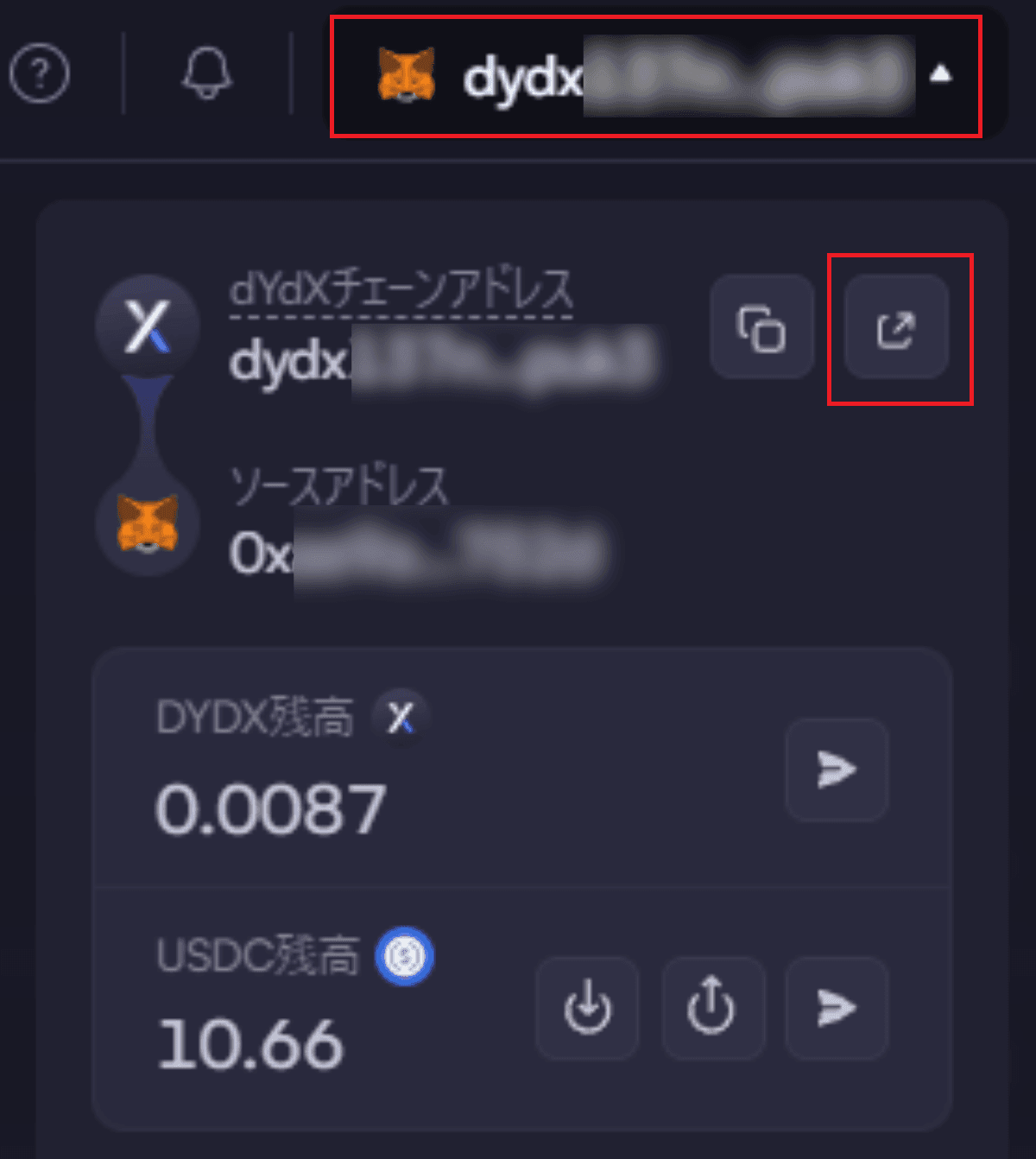Open the help question mark icon
This screenshot has width=1036, height=1159.
coord(40,73)
